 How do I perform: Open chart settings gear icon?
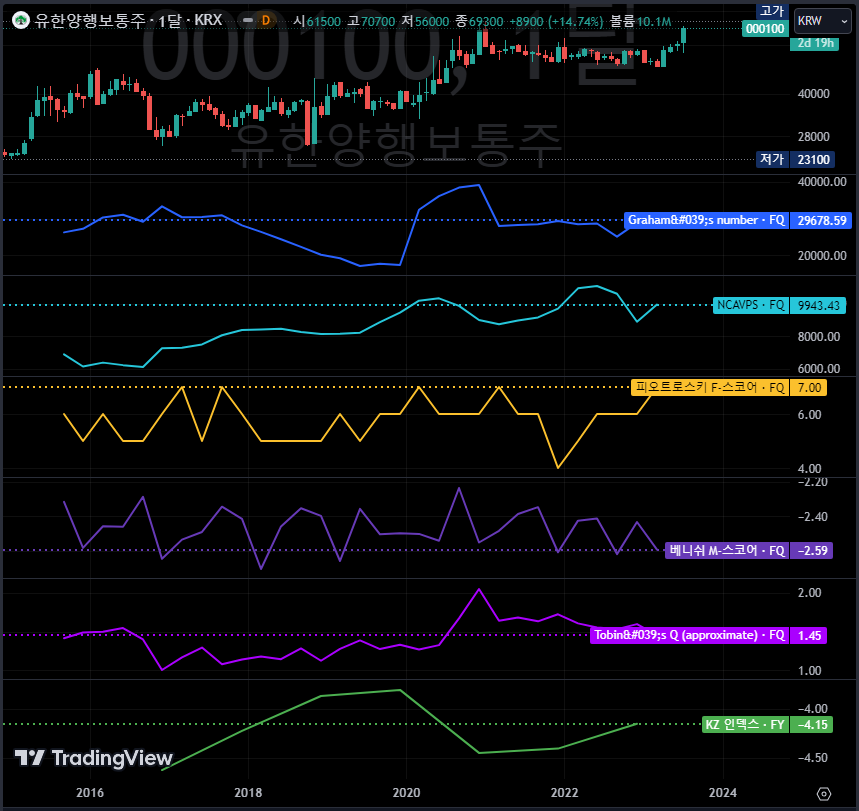pyautogui.click(x=824, y=793)
